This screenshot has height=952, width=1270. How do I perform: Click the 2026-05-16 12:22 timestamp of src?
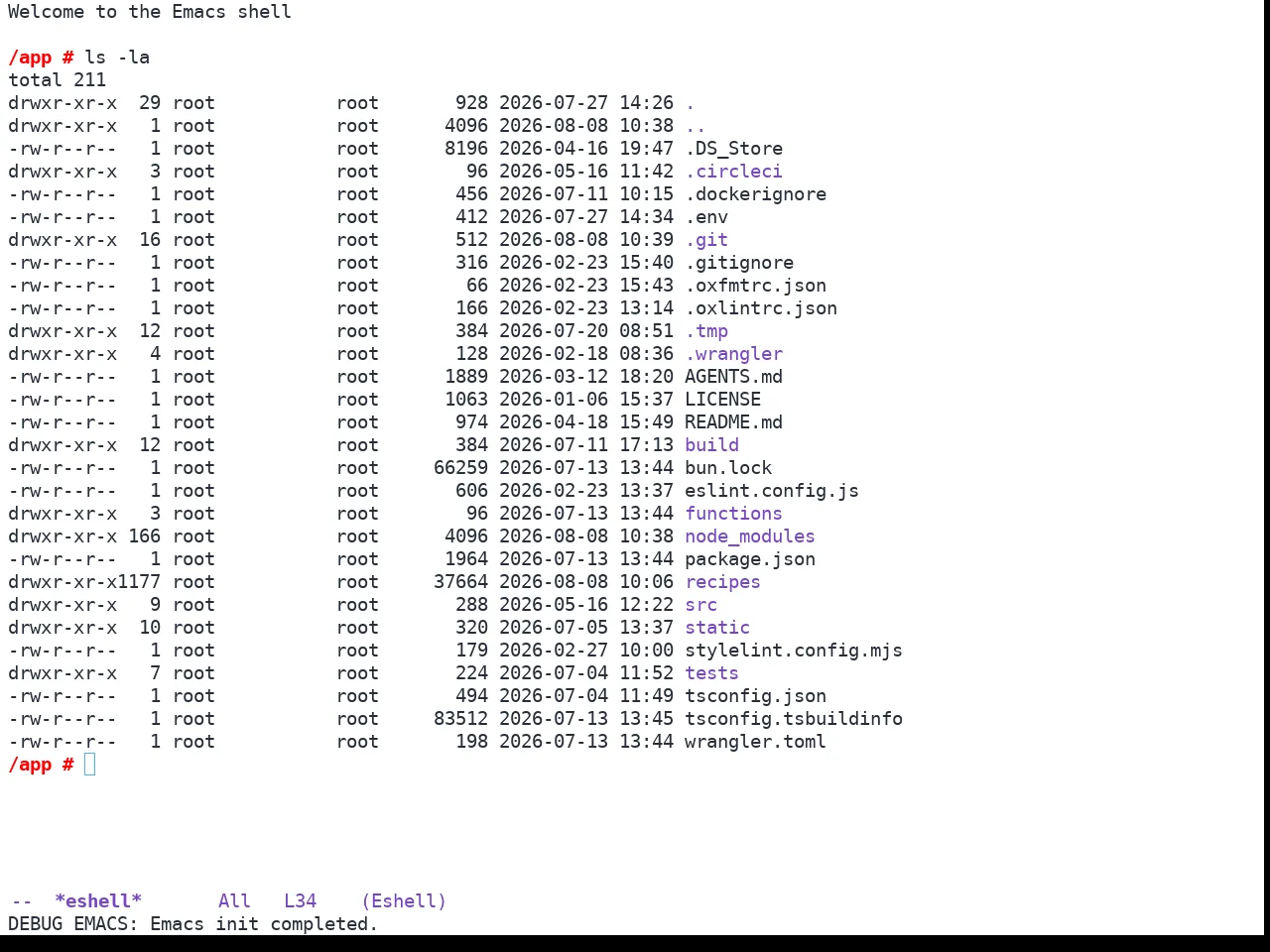click(586, 605)
